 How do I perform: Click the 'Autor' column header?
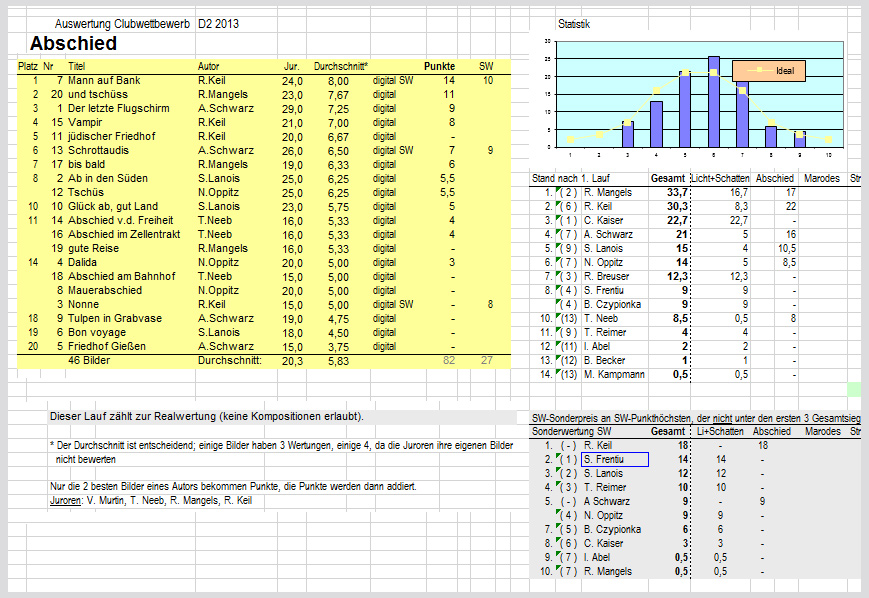click(x=208, y=67)
